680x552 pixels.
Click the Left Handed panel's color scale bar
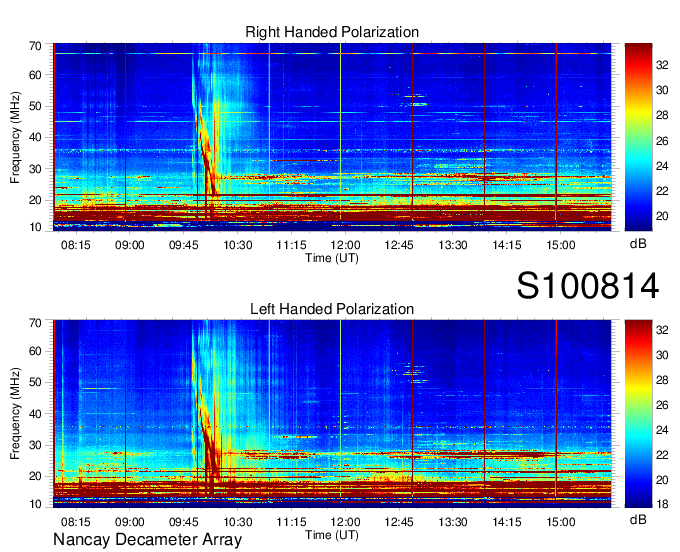[638, 414]
